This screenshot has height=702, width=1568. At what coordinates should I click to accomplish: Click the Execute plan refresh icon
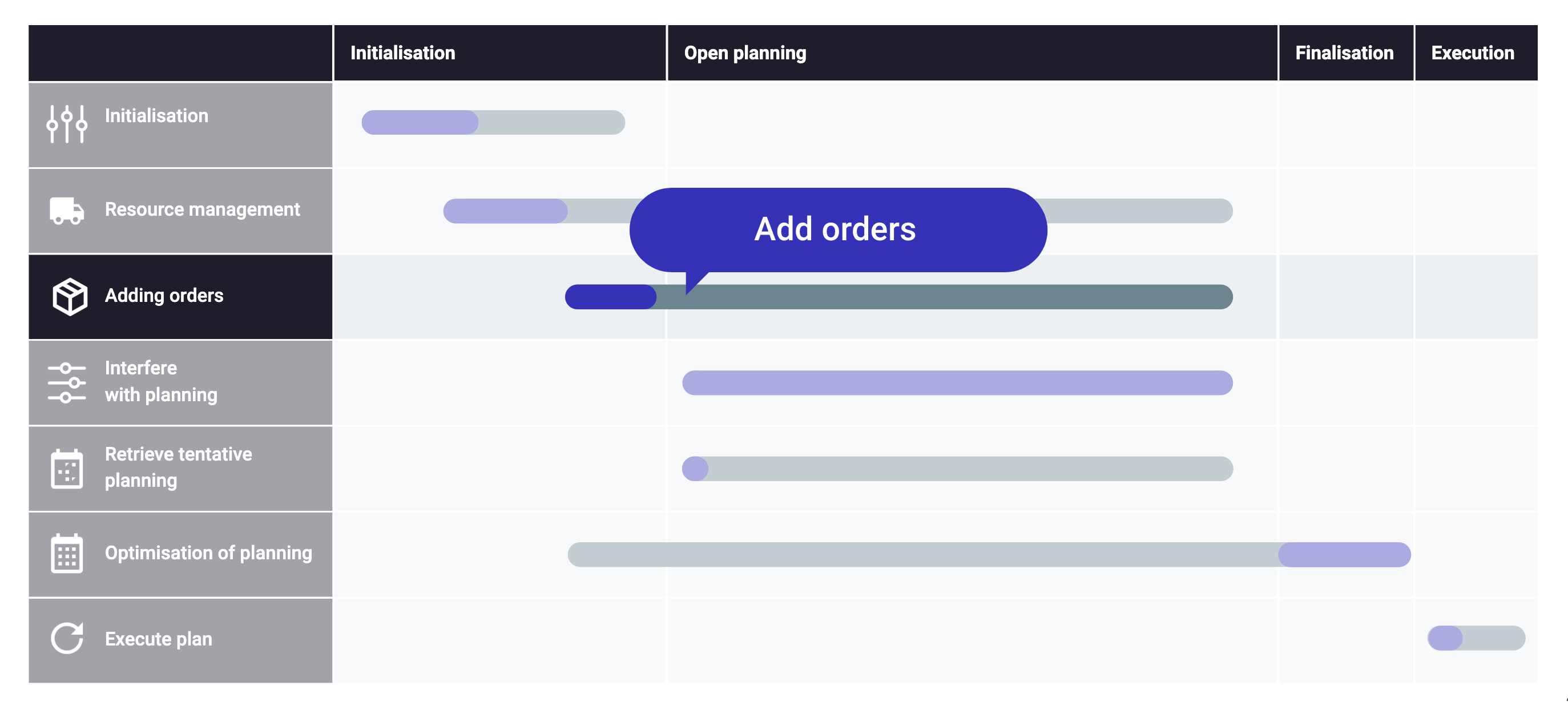click(x=67, y=638)
